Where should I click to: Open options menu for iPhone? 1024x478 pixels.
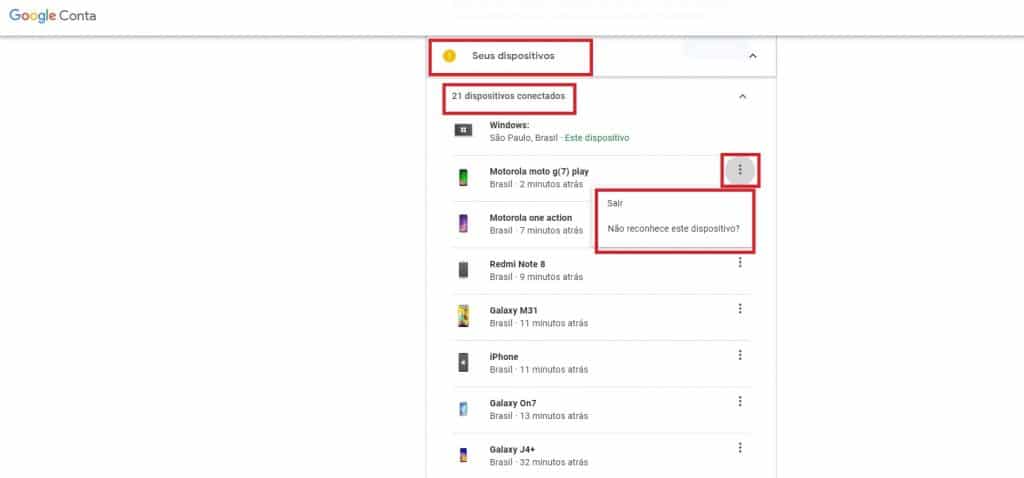pyautogui.click(x=740, y=355)
